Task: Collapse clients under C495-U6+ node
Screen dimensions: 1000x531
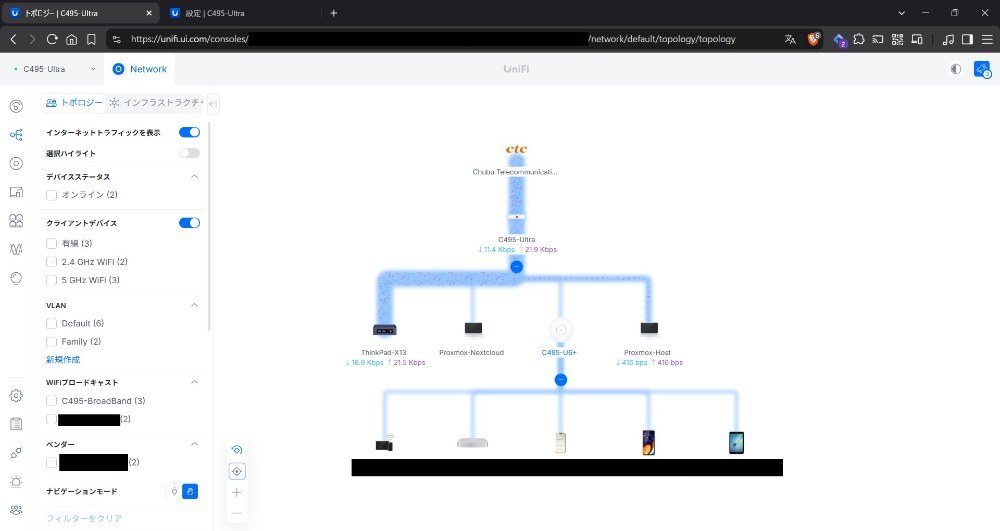Action: [x=561, y=380]
